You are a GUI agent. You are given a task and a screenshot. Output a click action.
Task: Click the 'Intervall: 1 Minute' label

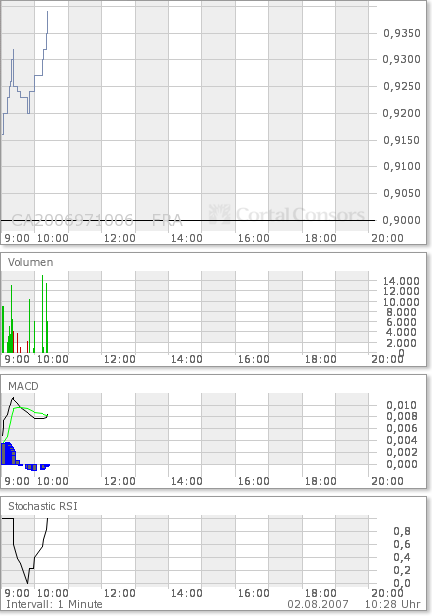54,604
